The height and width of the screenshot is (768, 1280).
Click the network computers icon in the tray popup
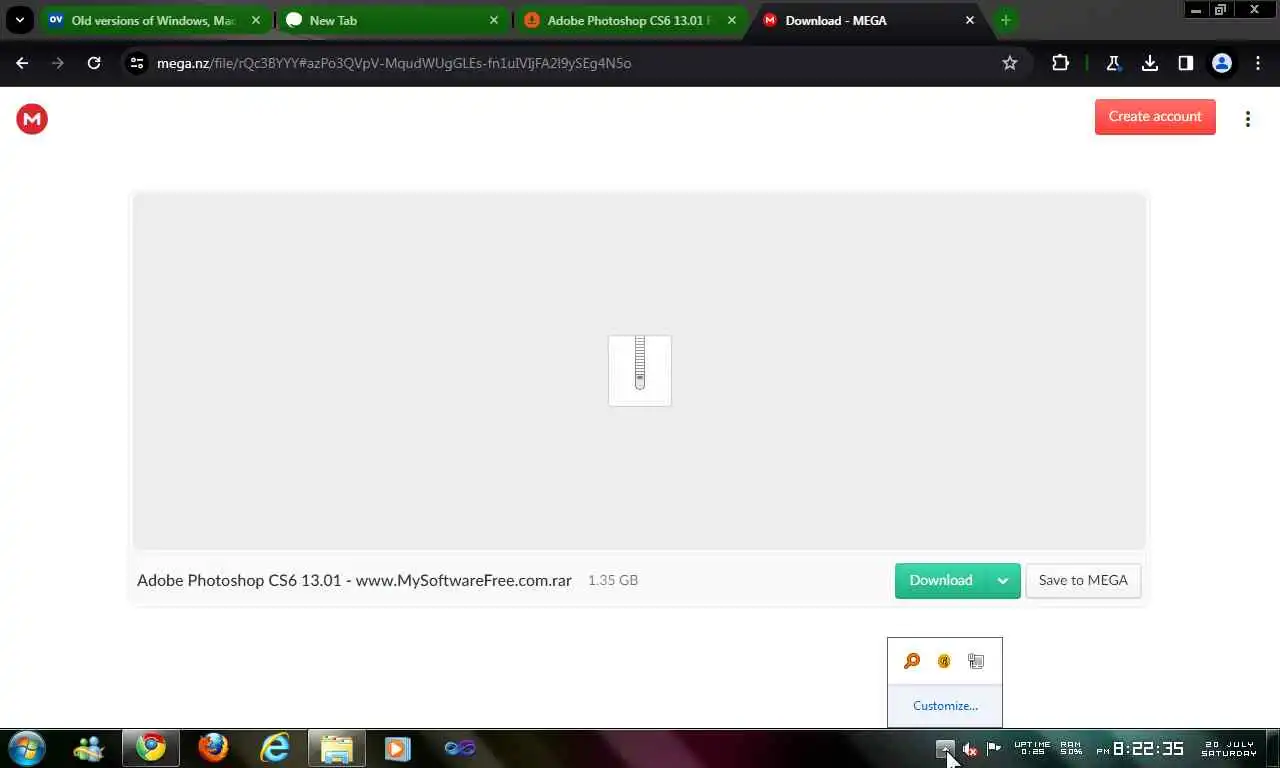[976, 661]
